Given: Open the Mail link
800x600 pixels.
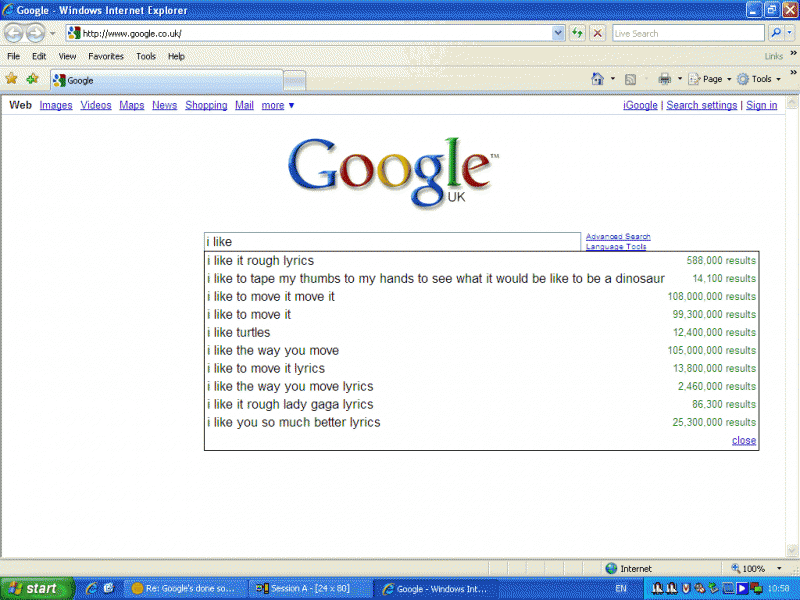Looking at the screenshot, I should click(244, 105).
